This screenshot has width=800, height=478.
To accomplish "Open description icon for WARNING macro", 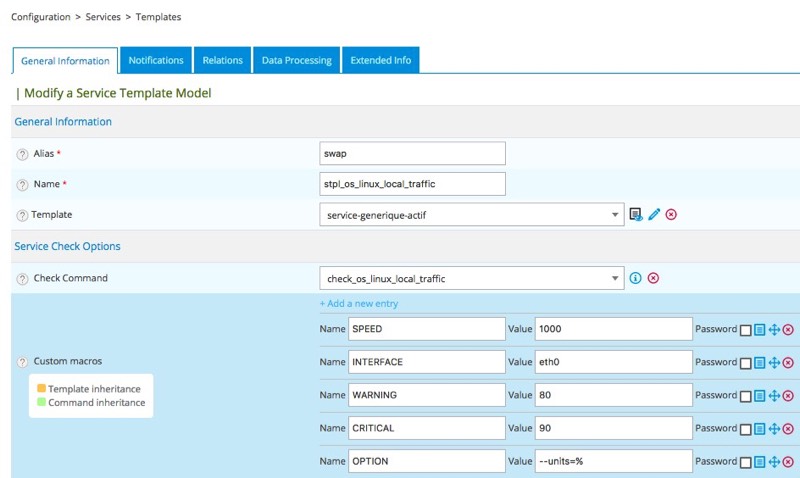I will 760,395.
